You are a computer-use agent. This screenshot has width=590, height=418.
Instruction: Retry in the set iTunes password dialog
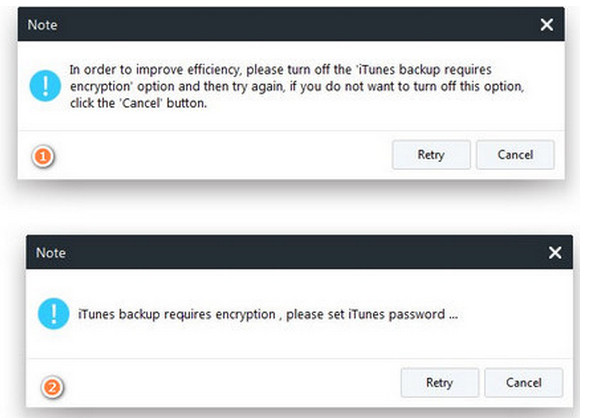point(439,383)
